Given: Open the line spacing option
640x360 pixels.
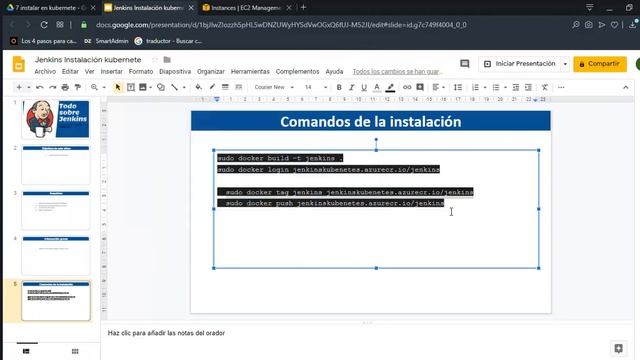Looking at the screenshot, I should pos(458,87).
